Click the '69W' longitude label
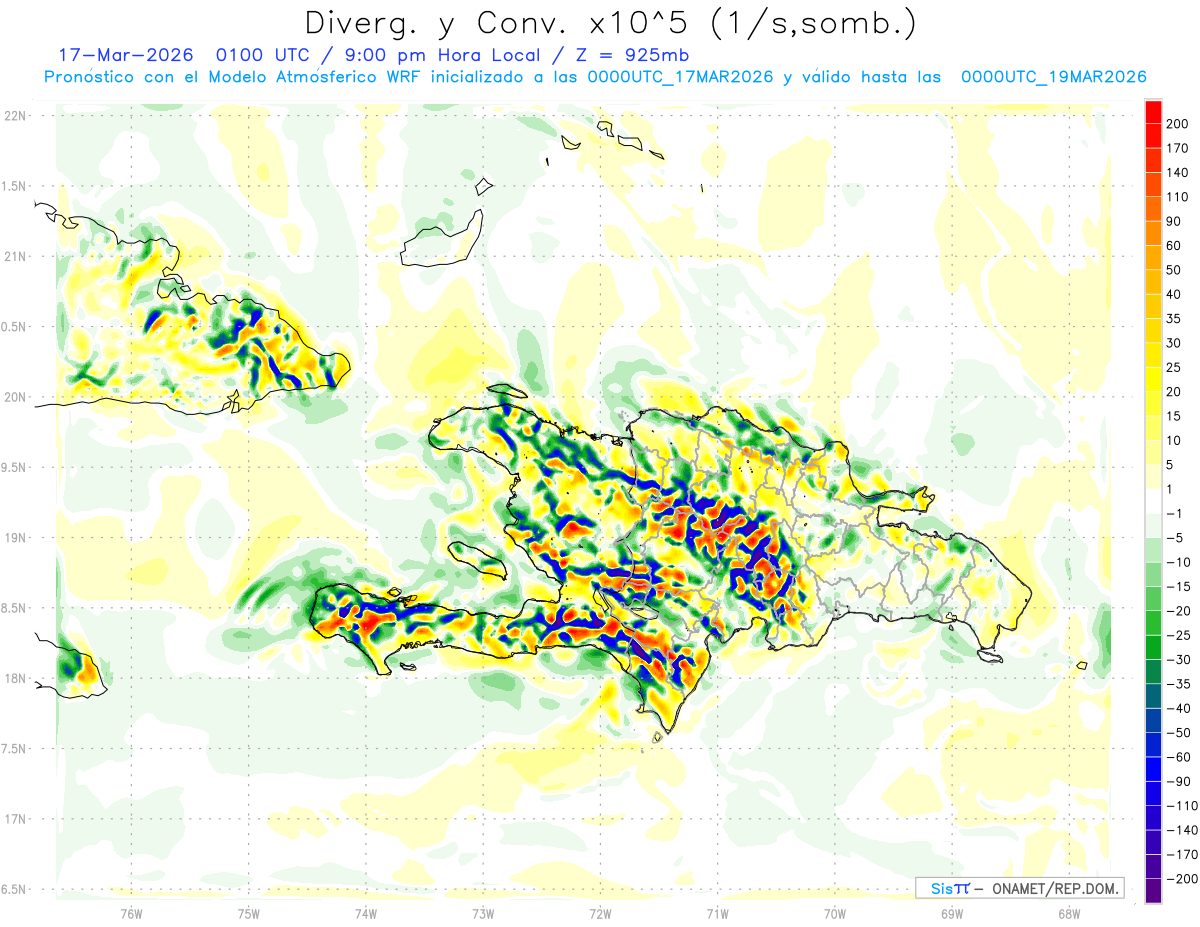The height and width of the screenshot is (927, 1200). coord(952,914)
